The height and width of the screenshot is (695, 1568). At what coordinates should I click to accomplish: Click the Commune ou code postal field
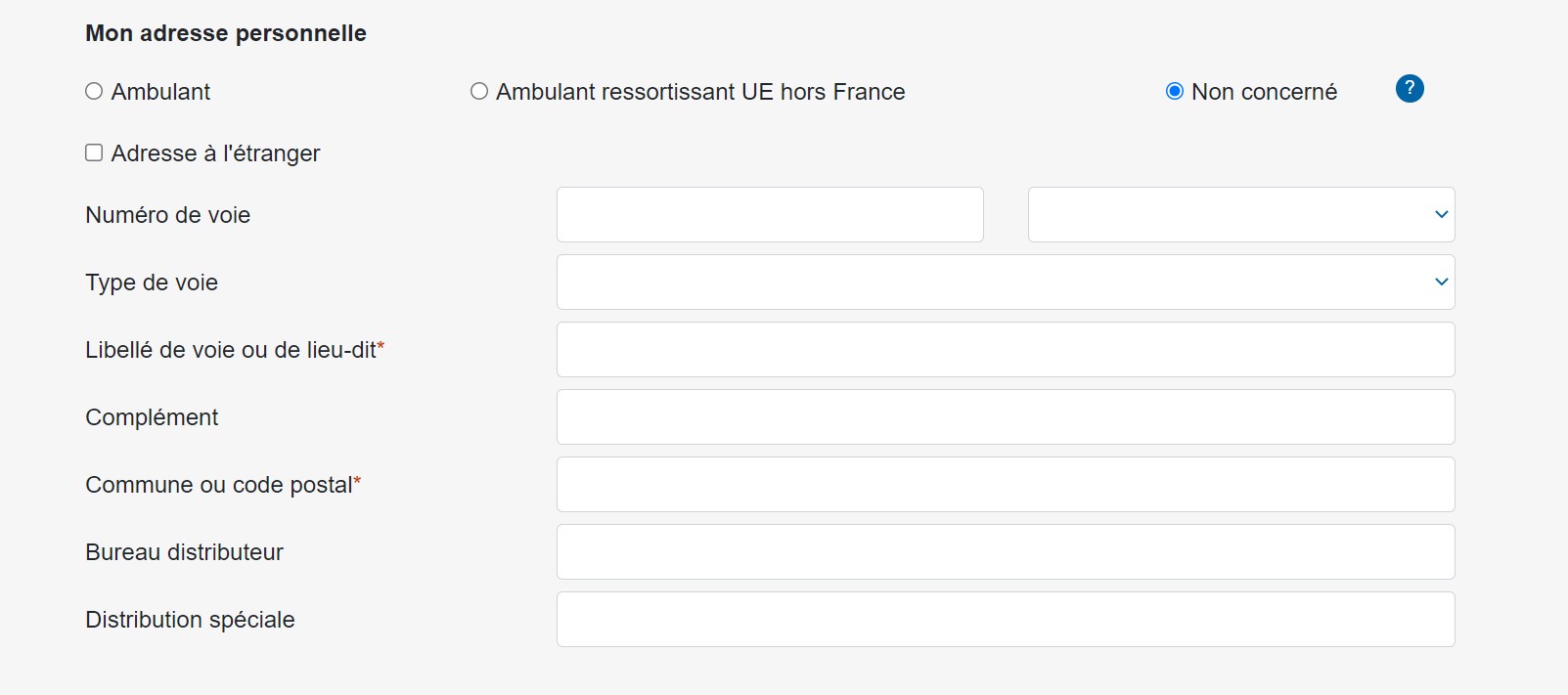pos(1006,484)
